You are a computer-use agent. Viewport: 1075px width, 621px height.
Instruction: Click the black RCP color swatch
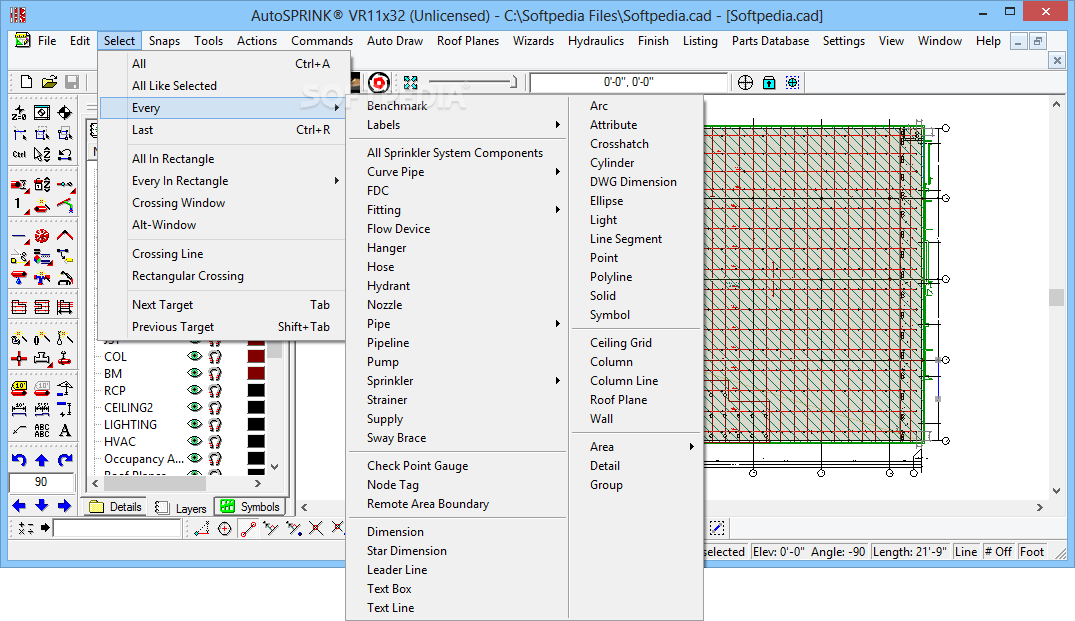tap(256, 390)
